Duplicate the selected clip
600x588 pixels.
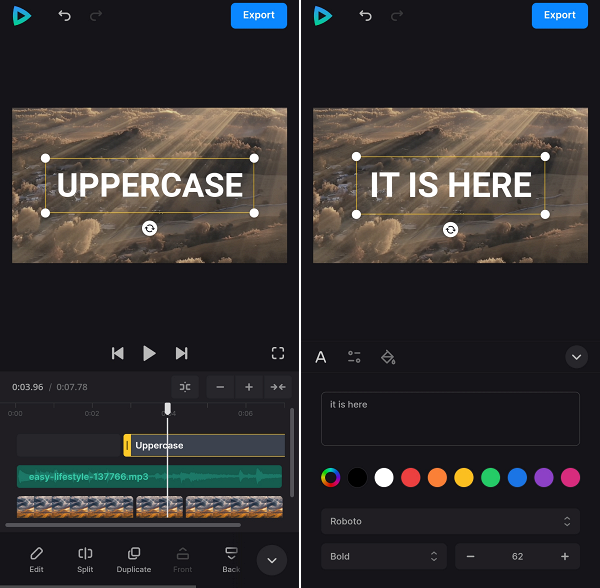point(134,560)
